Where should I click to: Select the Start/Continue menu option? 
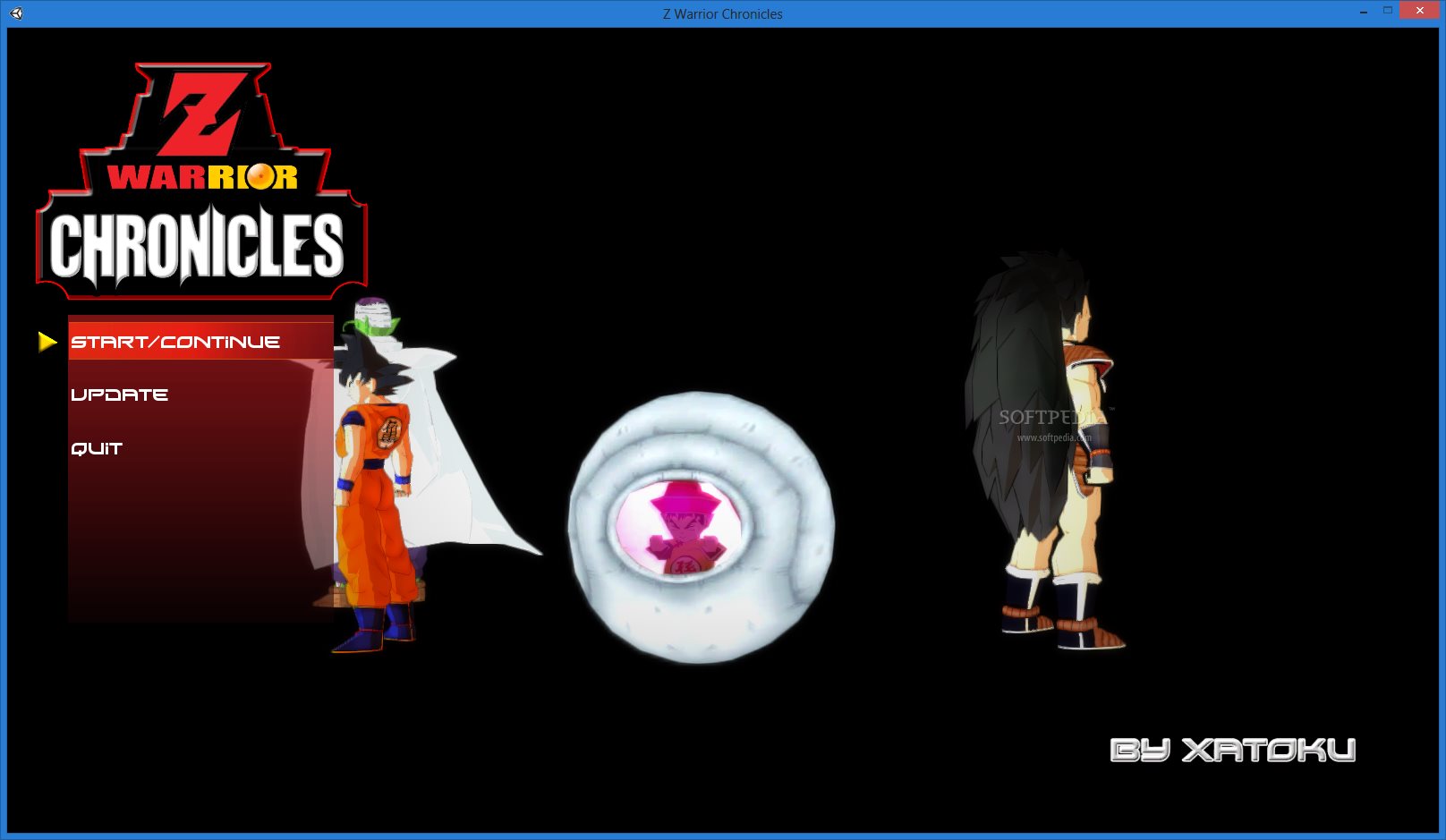coord(200,342)
